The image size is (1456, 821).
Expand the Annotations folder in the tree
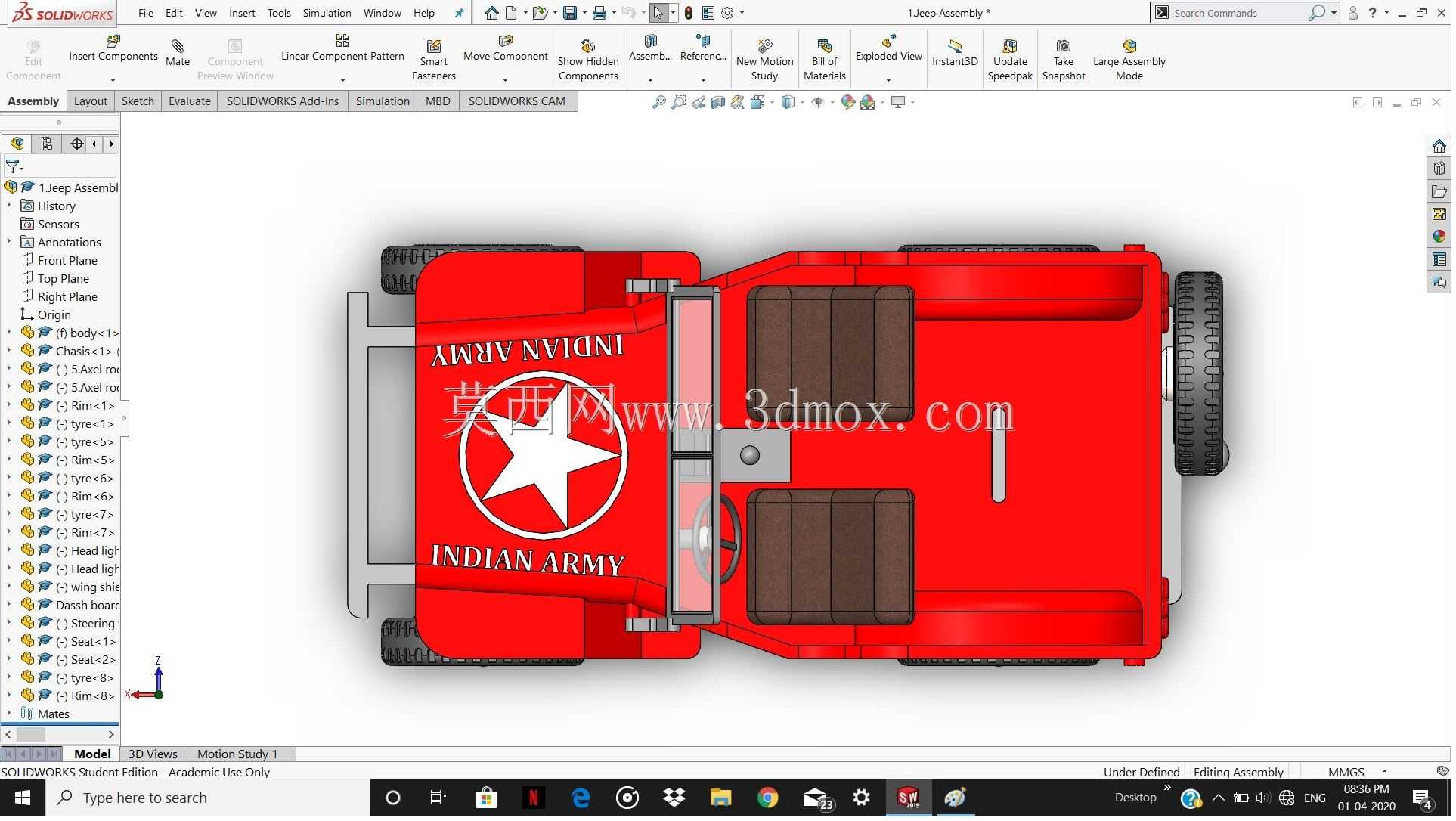pos(9,242)
